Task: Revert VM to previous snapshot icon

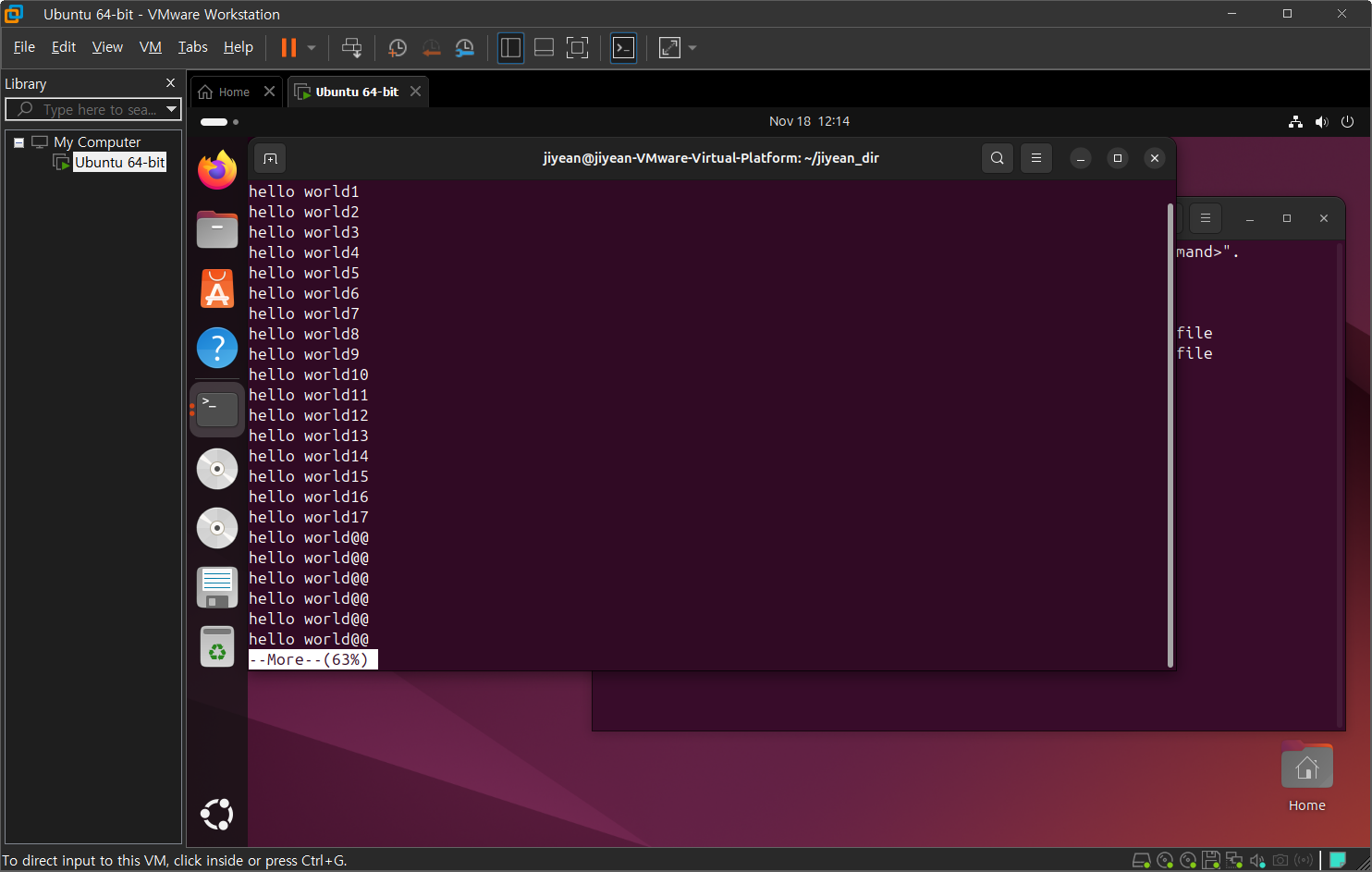Action: click(432, 47)
